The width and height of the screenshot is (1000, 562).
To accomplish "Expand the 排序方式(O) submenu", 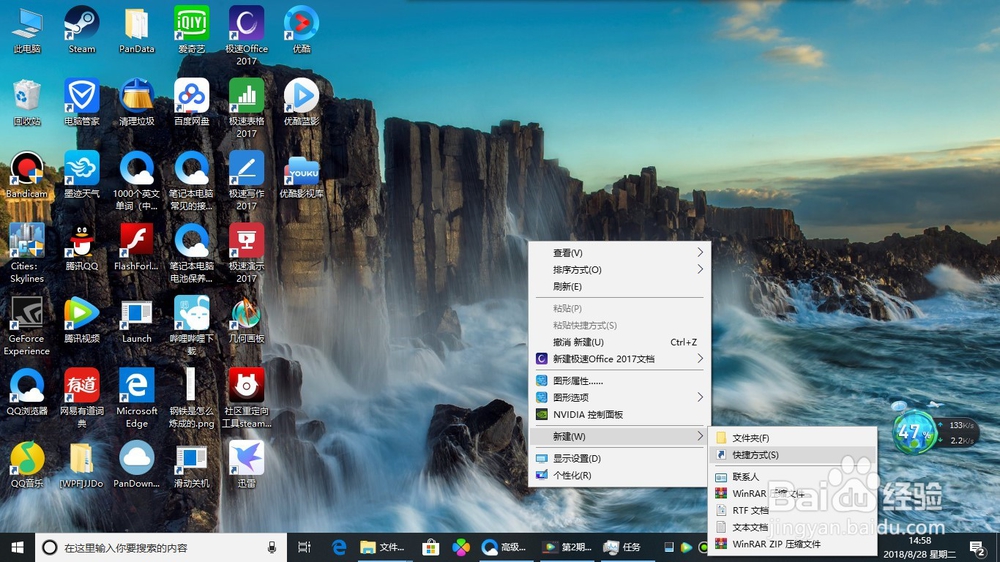I will coord(619,269).
